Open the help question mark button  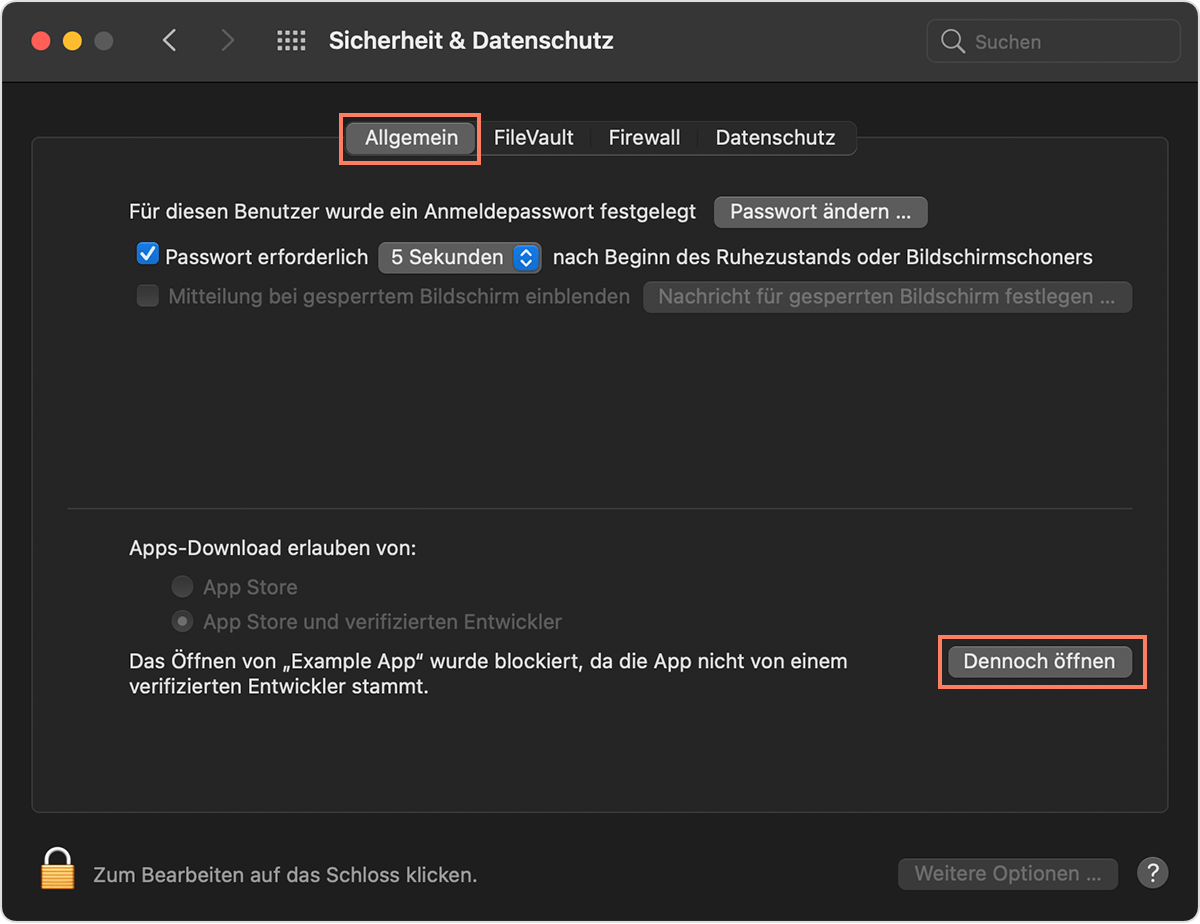click(1153, 873)
